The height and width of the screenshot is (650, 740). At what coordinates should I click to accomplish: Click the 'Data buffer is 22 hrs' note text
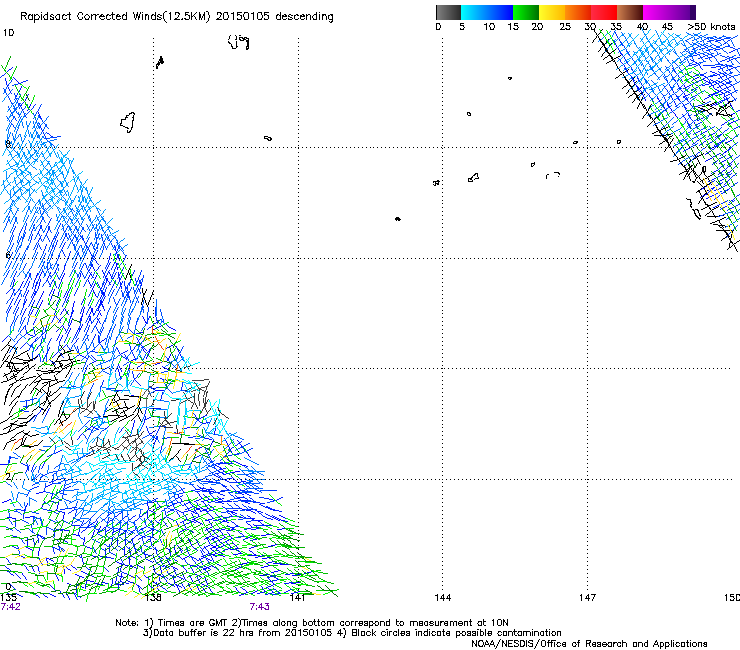pyautogui.click(x=204, y=633)
